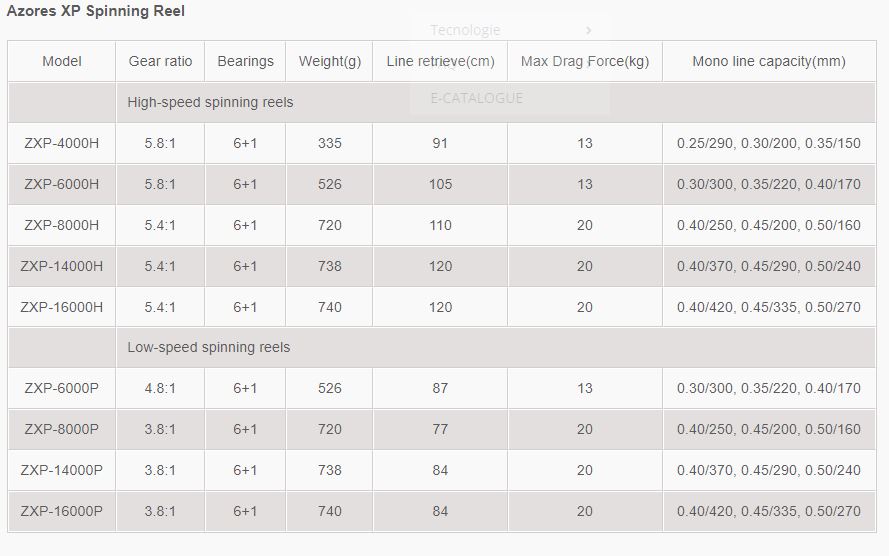Viewport: 889px width, 556px height.
Task: Click the Max Drag Force(kg) header
Action: click(x=585, y=61)
